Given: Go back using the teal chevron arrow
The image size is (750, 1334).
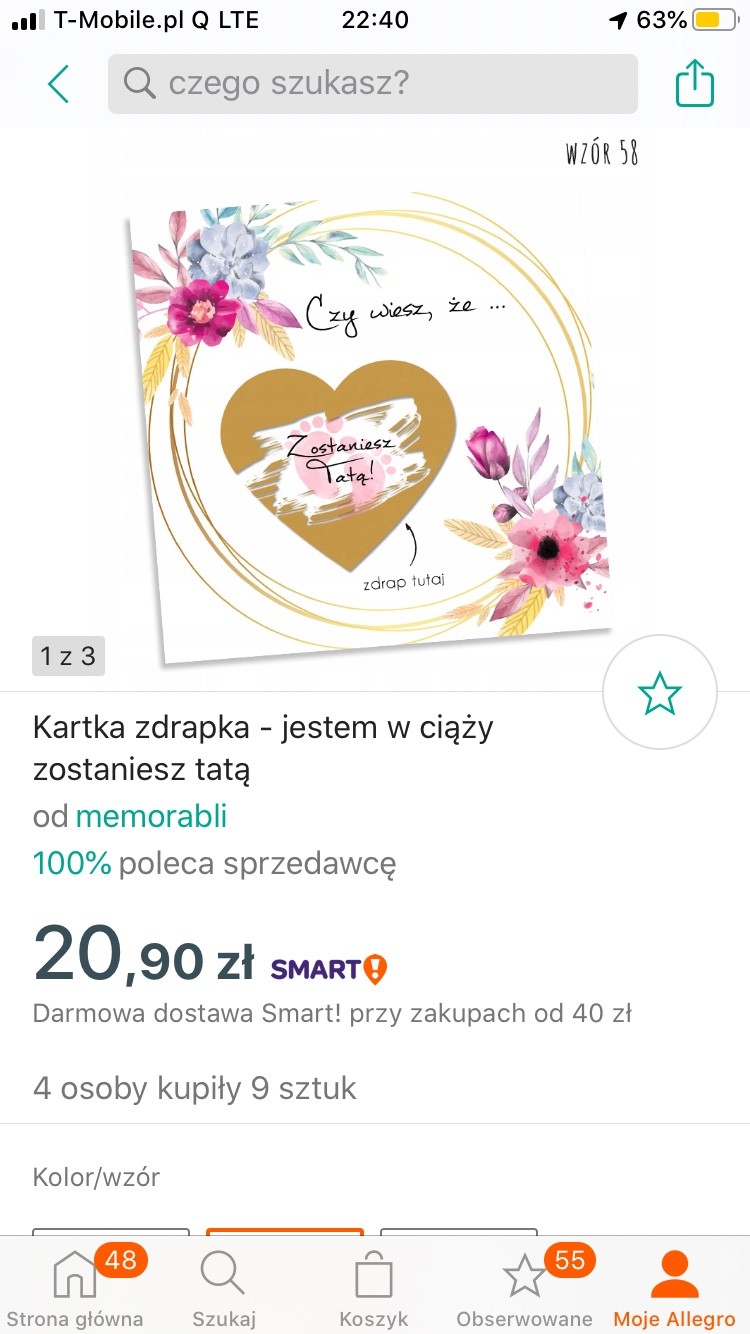Looking at the screenshot, I should (x=59, y=84).
